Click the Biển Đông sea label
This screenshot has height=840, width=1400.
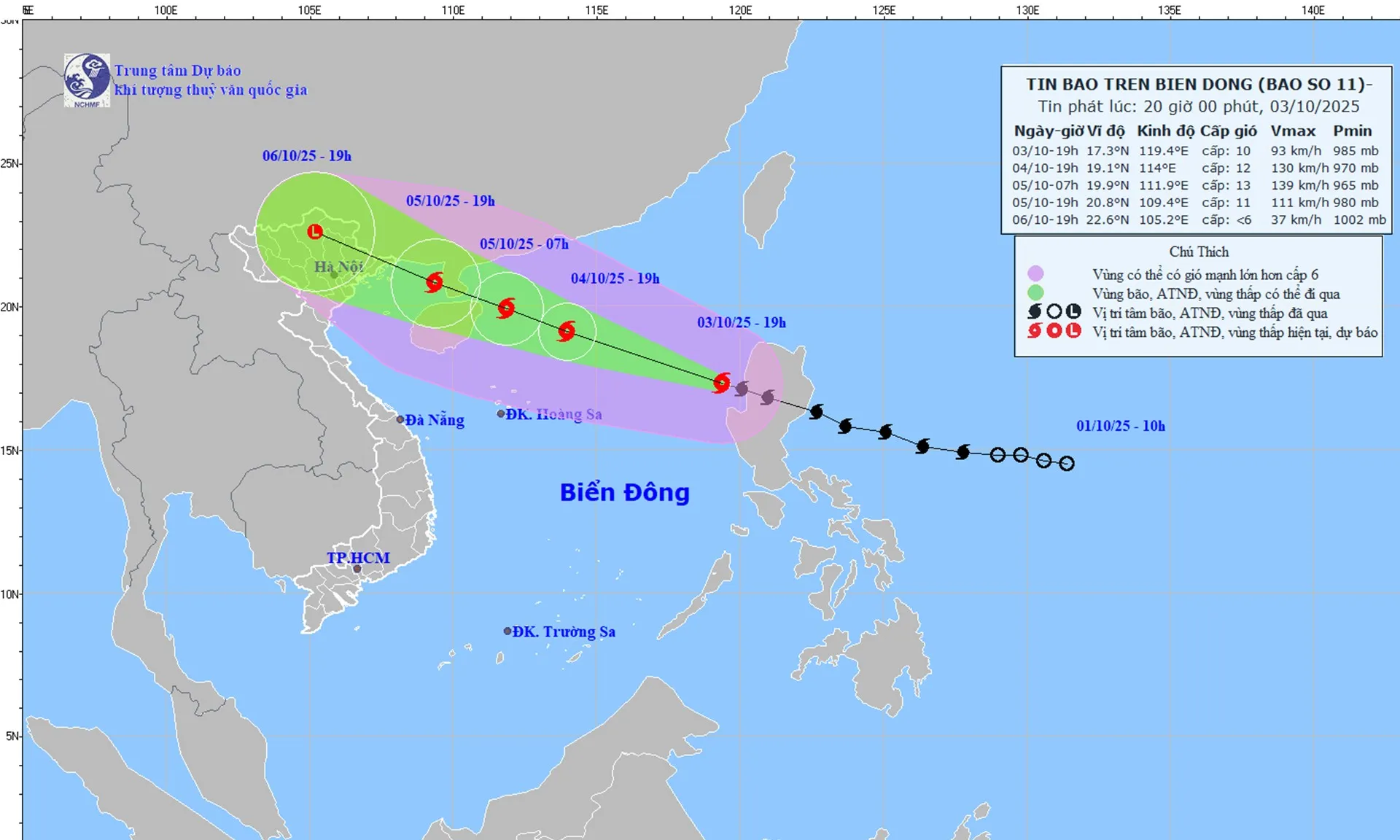tap(624, 492)
